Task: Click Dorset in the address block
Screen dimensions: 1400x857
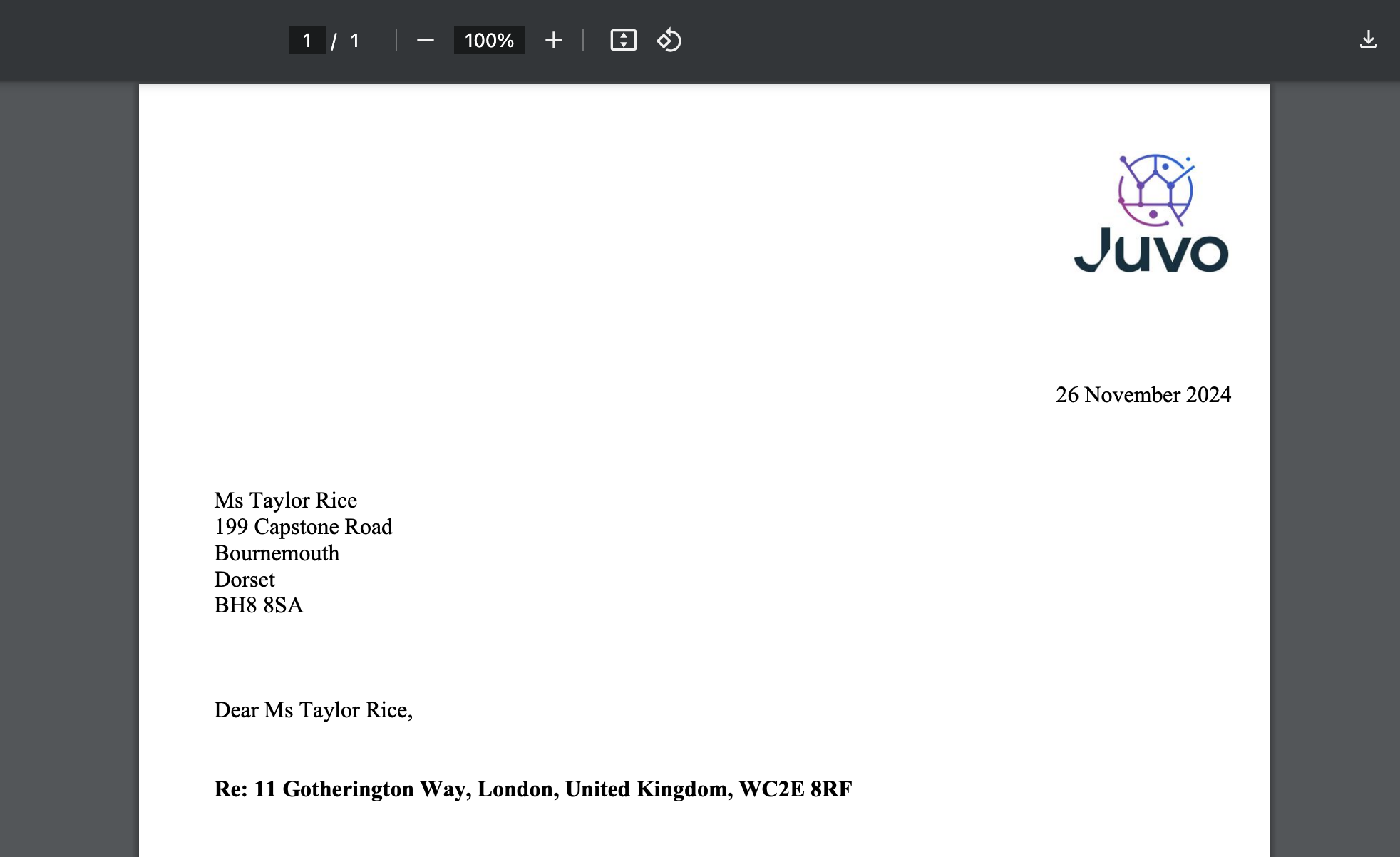Action: tap(245, 580)
